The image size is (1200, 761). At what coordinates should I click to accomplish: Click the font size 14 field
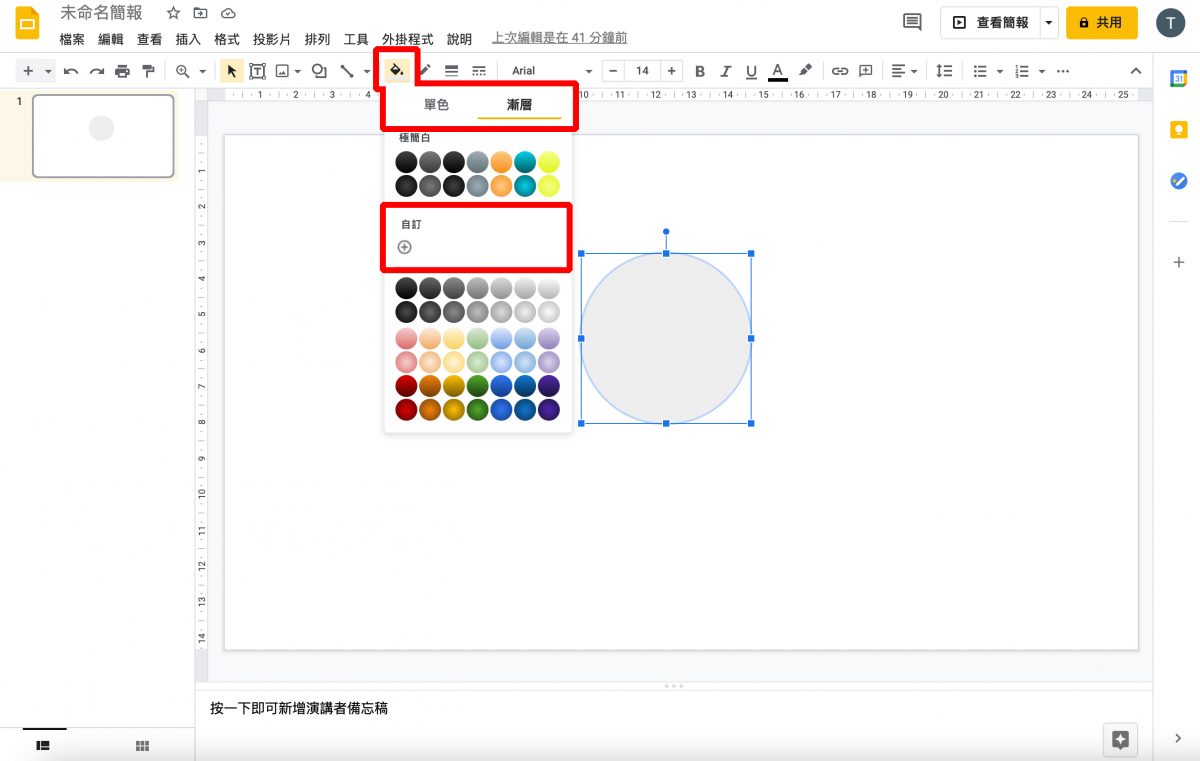642,71
